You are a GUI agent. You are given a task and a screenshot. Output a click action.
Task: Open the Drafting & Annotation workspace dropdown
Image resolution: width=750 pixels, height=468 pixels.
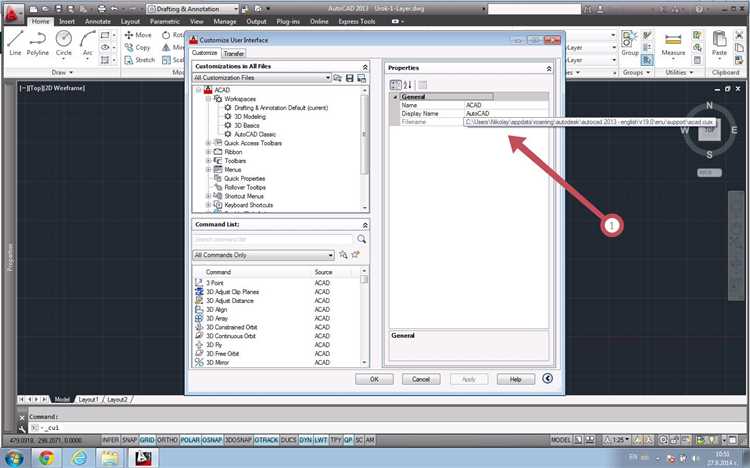tap(193, 9)
